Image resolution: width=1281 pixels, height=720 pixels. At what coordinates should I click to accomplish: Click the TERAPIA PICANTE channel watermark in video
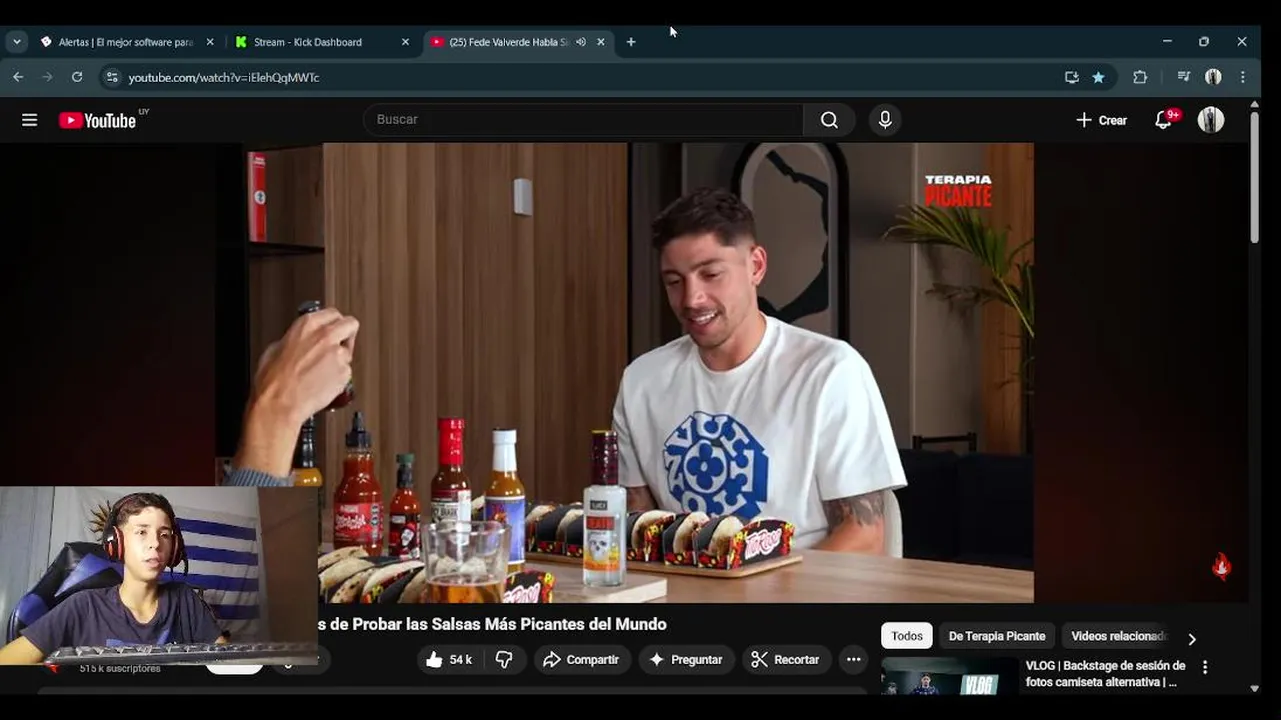pyautogui.click(x=958, y=191)
